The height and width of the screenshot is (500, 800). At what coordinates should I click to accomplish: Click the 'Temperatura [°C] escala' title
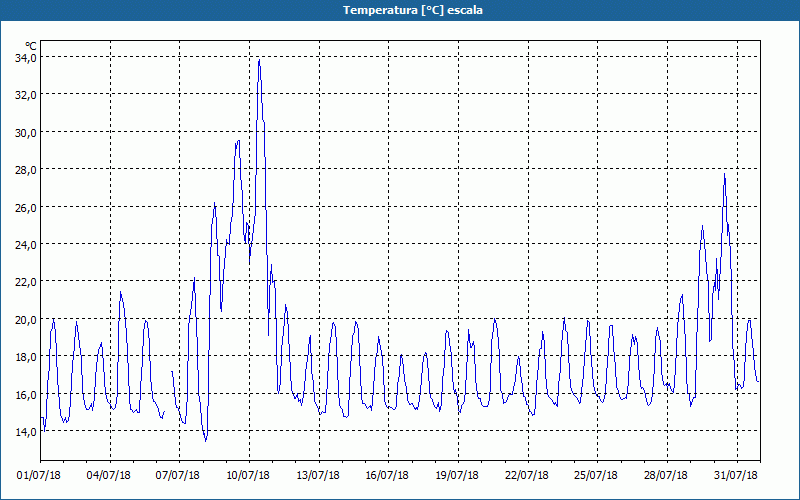pyautogui.click(x=412, y=10)
